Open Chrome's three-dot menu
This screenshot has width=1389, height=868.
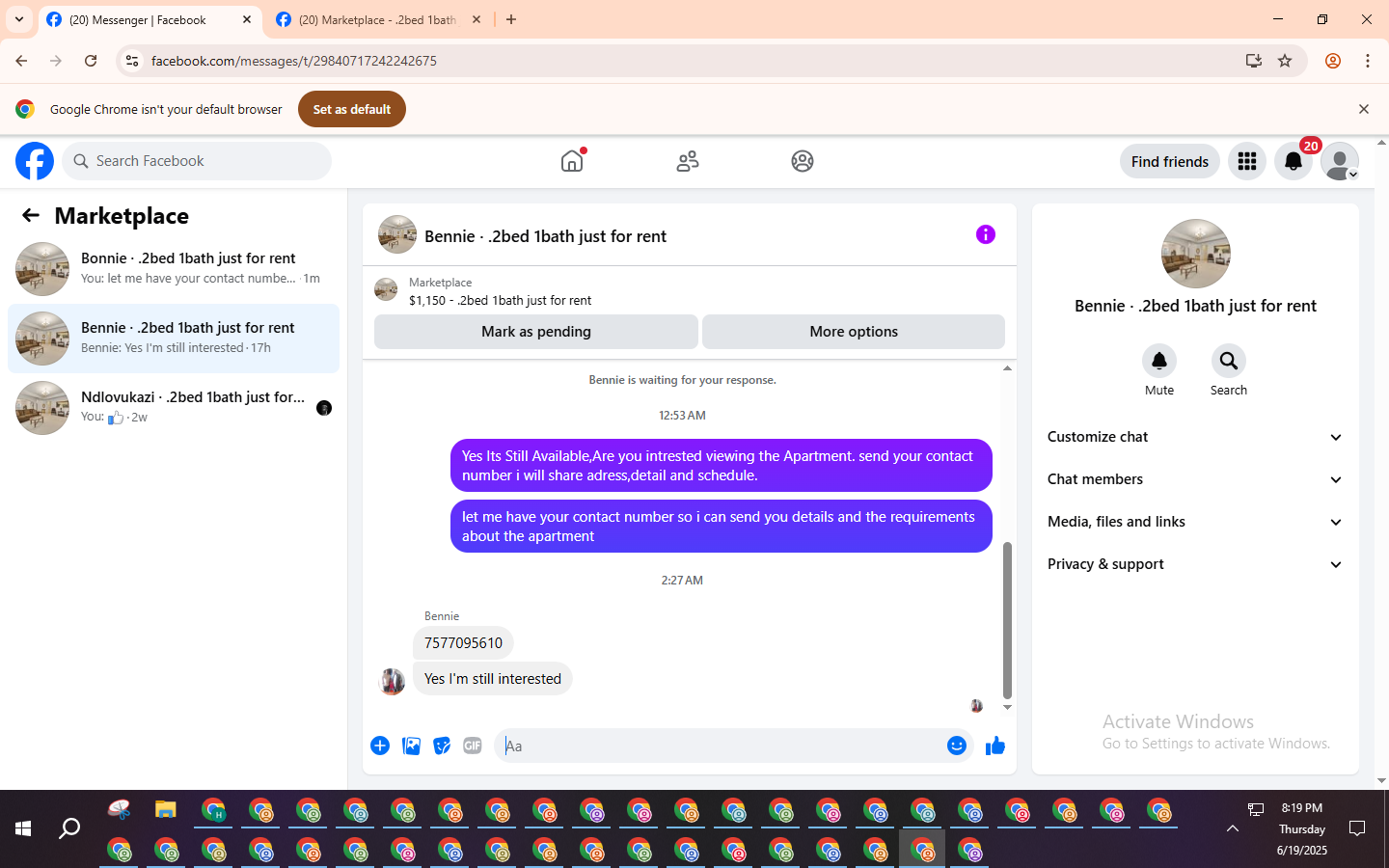(1368, 61)
